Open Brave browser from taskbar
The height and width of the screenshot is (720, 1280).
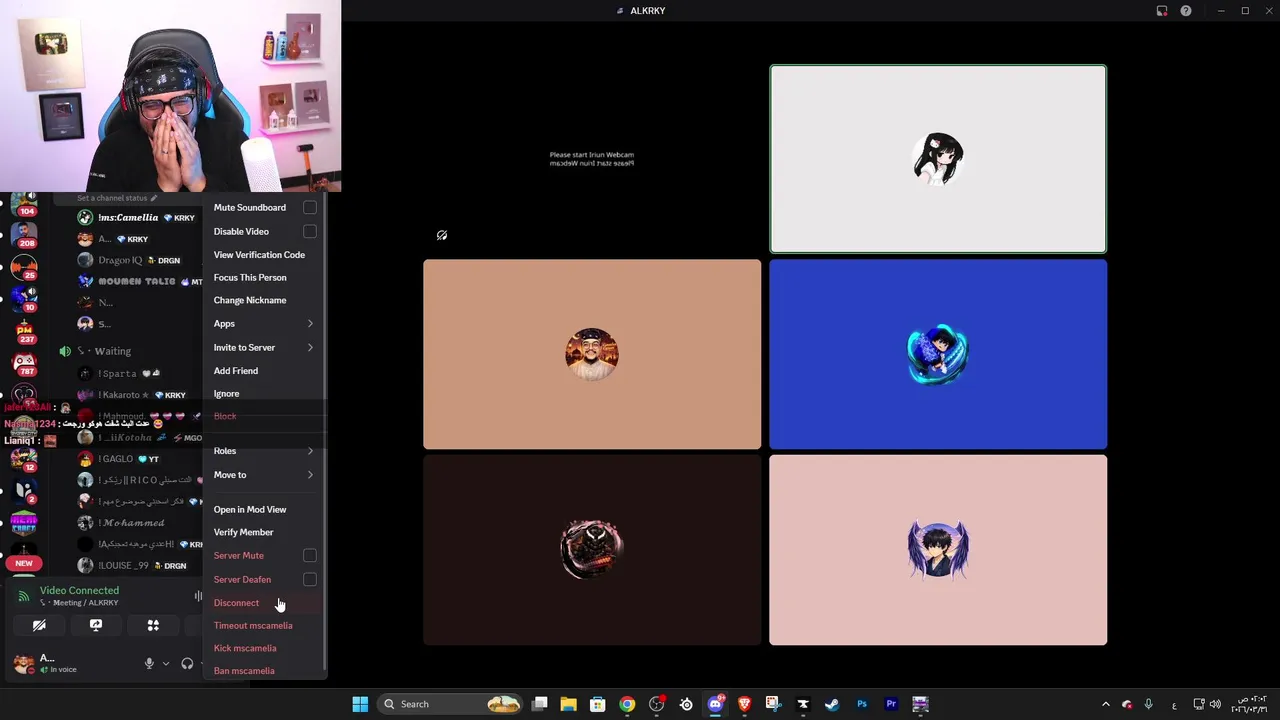click(744, 704)
